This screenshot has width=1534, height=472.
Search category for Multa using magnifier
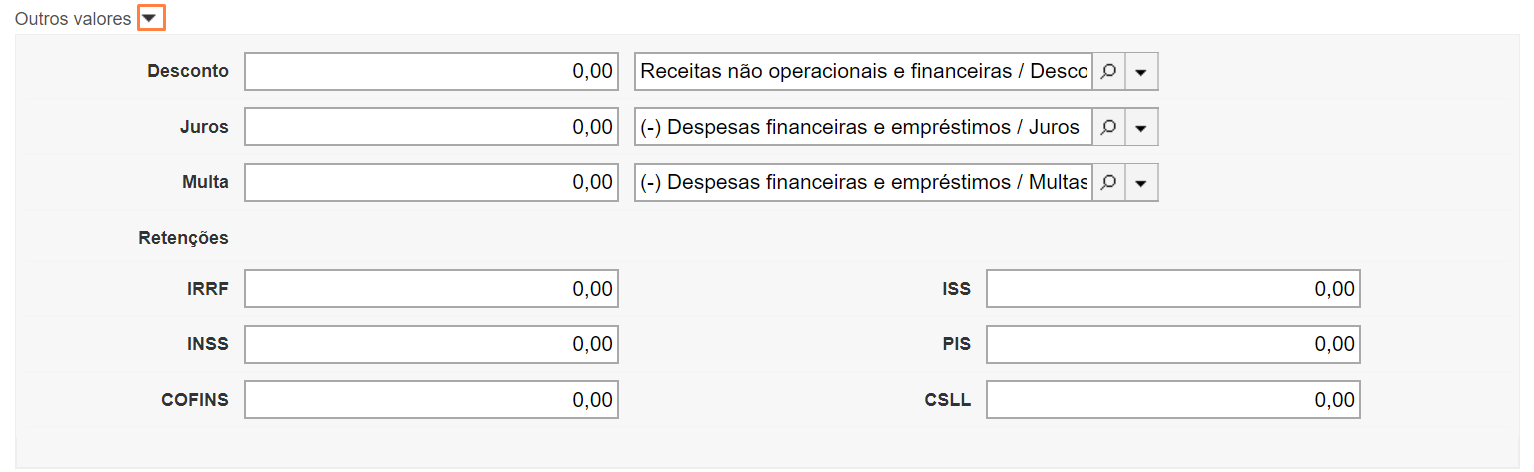[x=1108, y=182]
